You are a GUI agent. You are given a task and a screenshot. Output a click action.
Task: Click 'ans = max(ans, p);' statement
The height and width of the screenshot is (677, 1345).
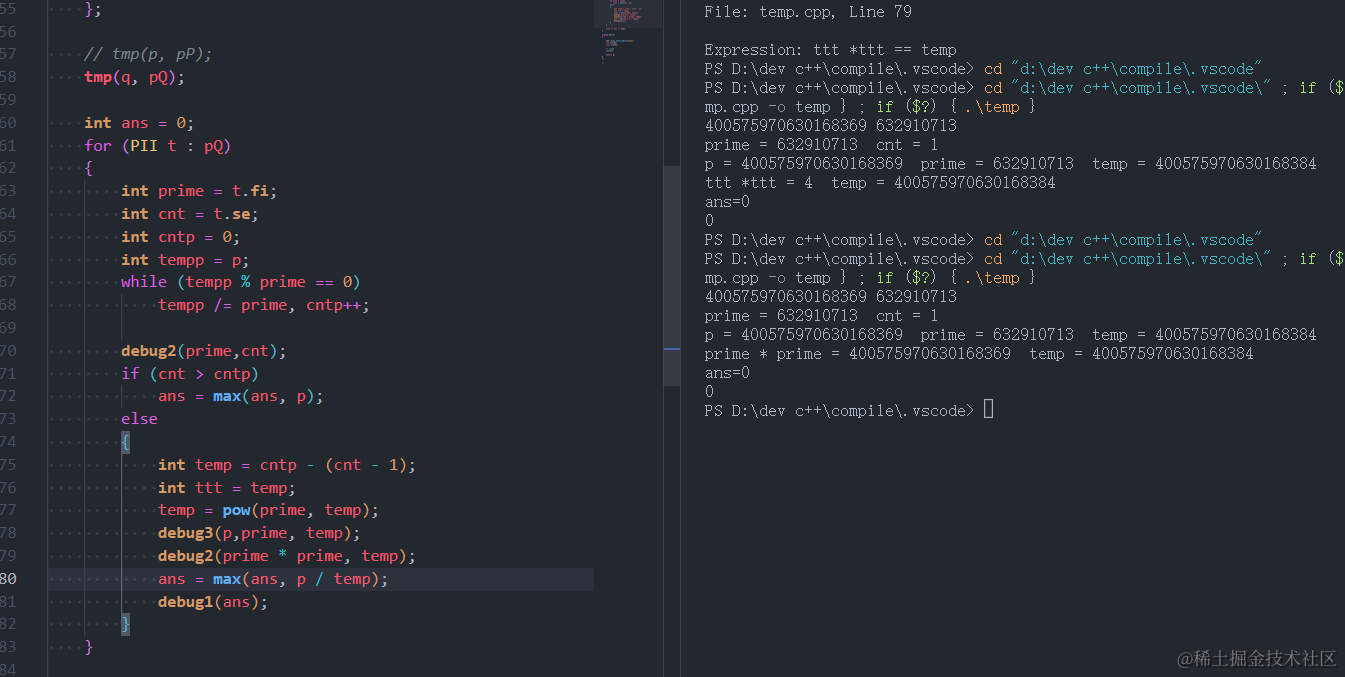point(241,395)
